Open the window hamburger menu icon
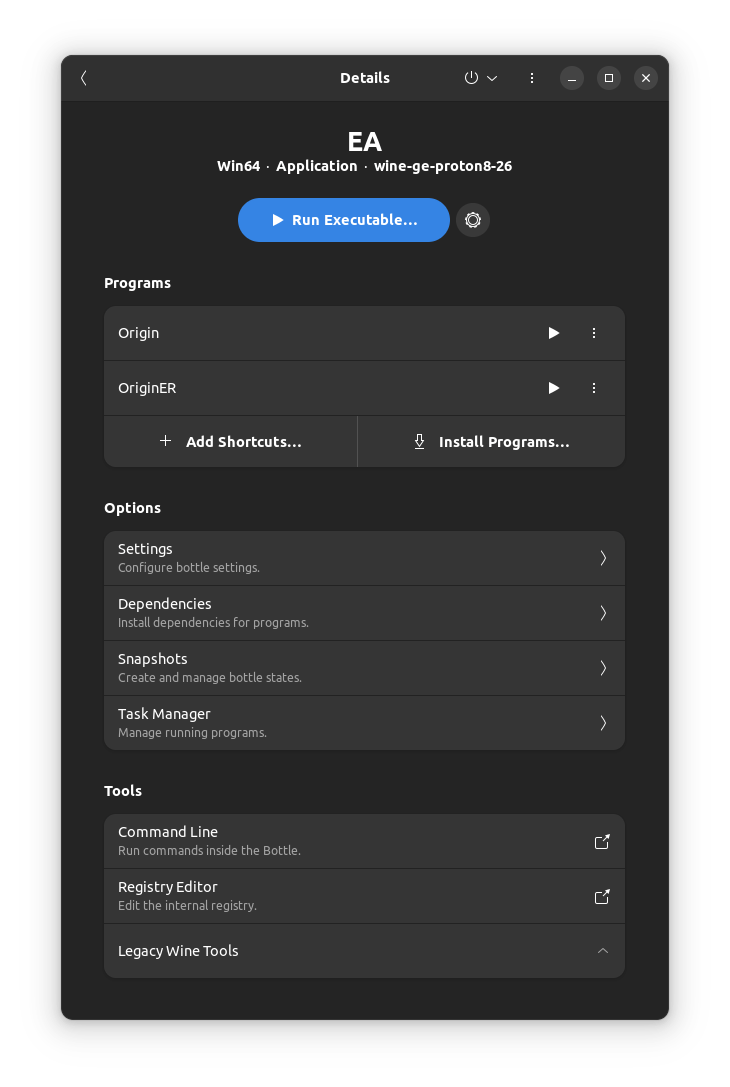Viewport: 730px width, 1087px height. click(532, 78)
